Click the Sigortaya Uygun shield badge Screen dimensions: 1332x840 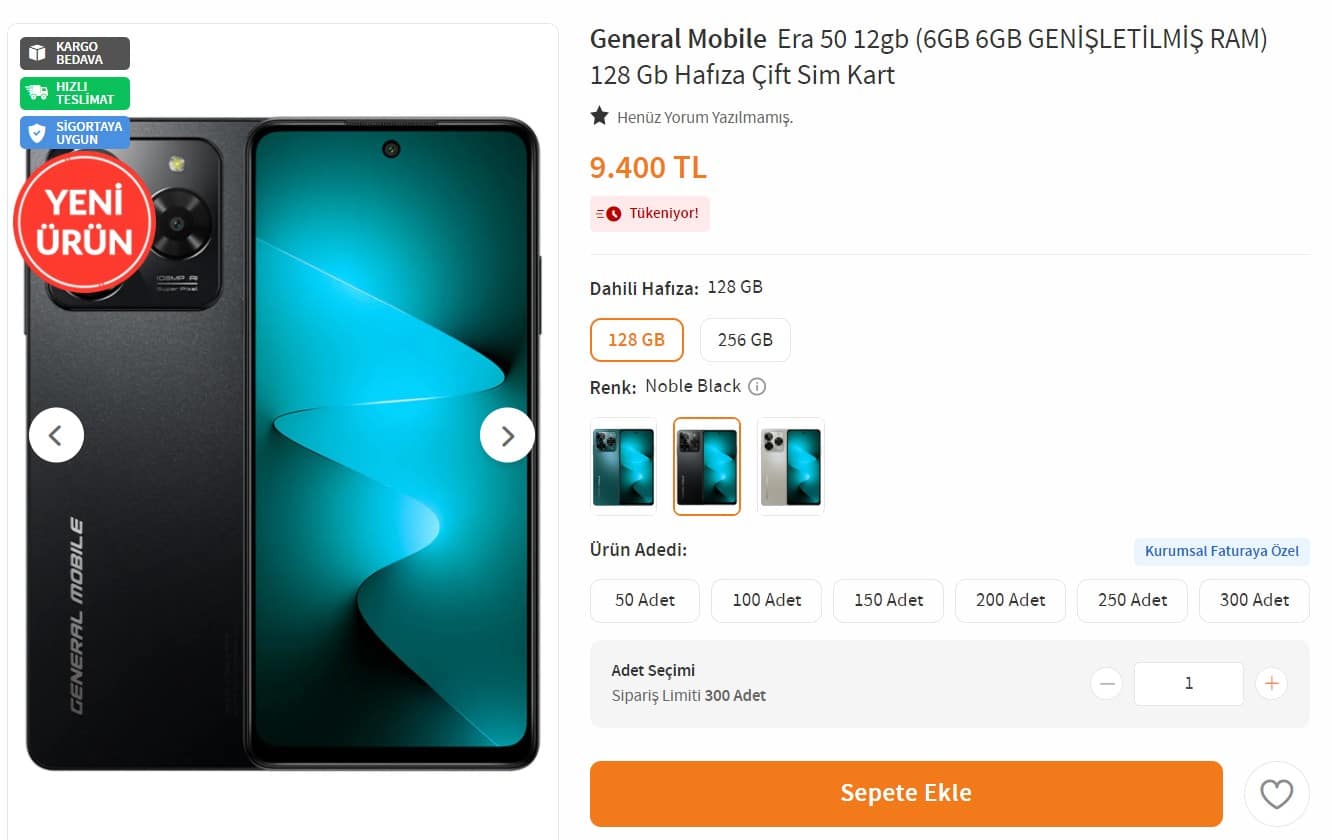click(x=75, y=133)
